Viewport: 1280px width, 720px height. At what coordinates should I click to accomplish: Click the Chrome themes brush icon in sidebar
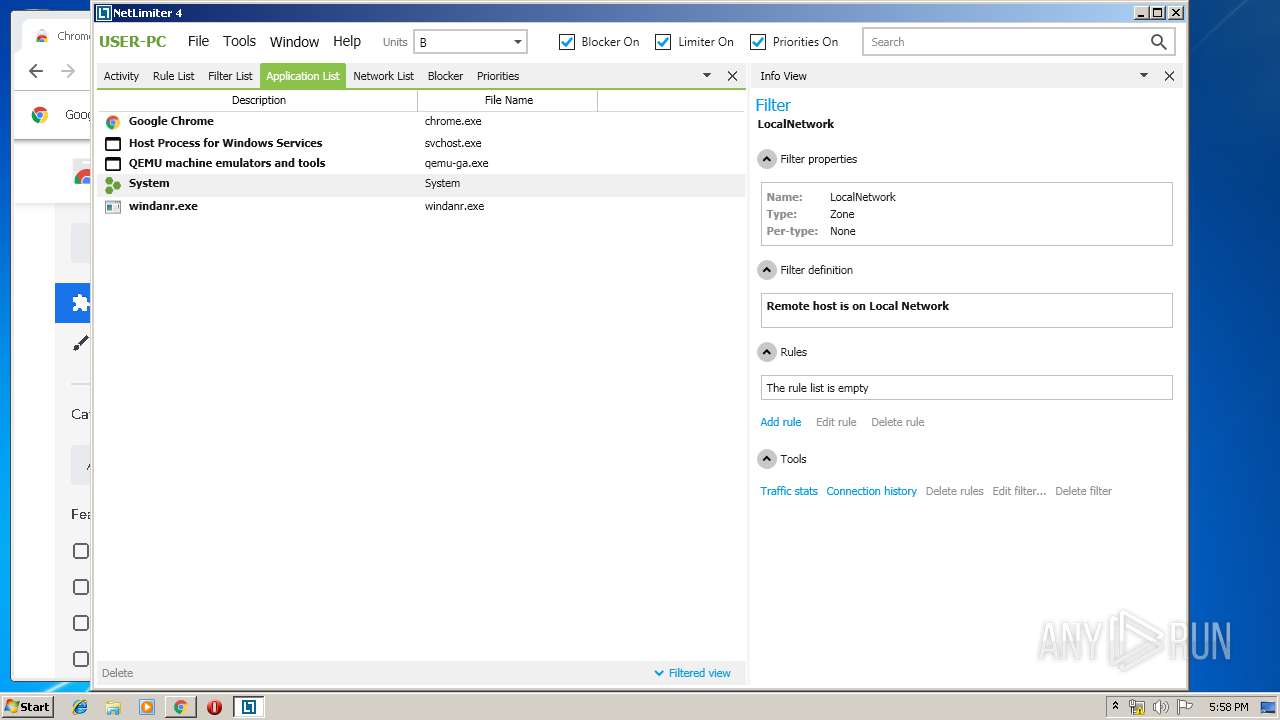point(80,344)
